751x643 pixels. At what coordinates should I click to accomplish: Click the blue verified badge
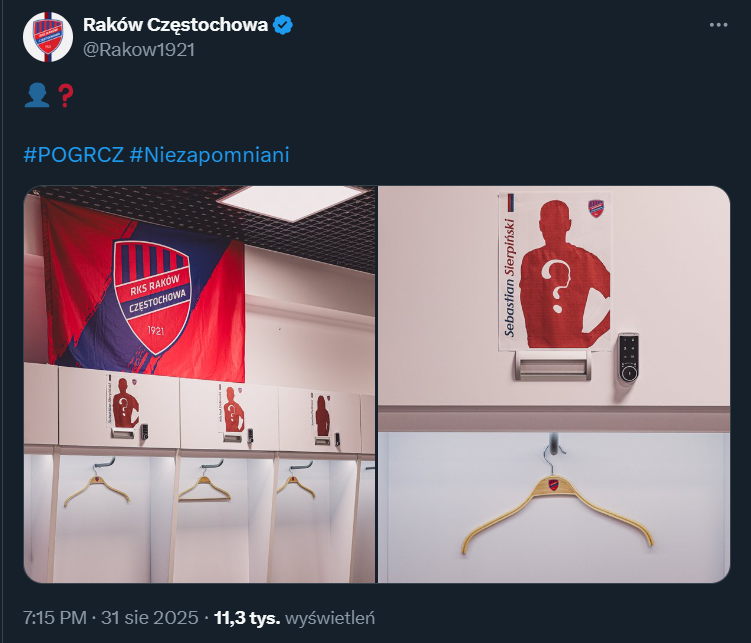(x=283, y=25)
